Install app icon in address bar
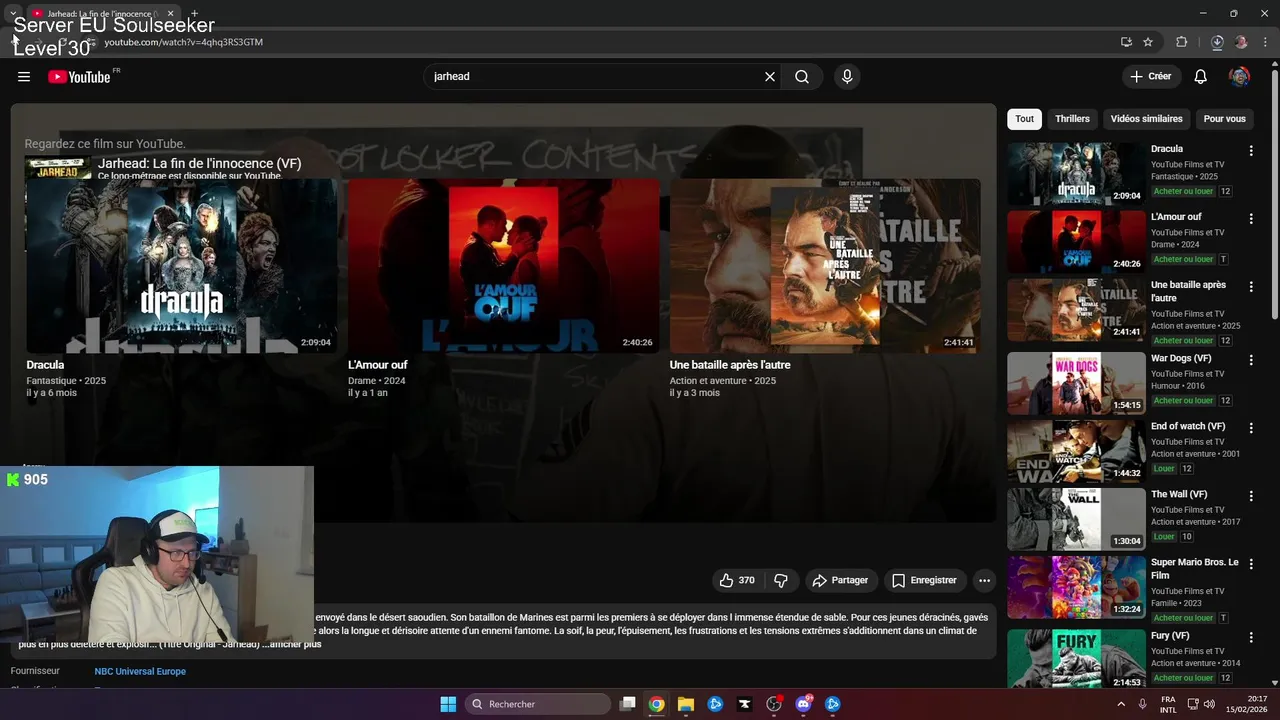 click(x=1126, y=42)
